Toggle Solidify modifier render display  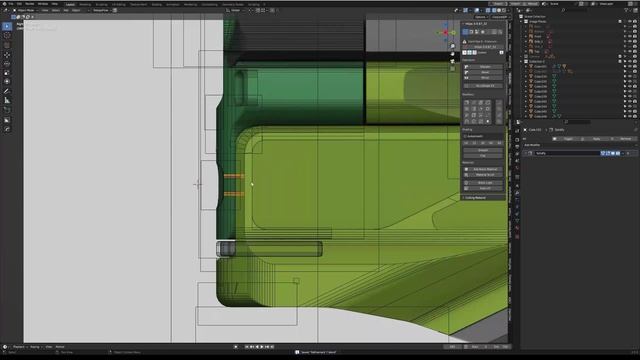pyautogui.click(x=618, y=153)
